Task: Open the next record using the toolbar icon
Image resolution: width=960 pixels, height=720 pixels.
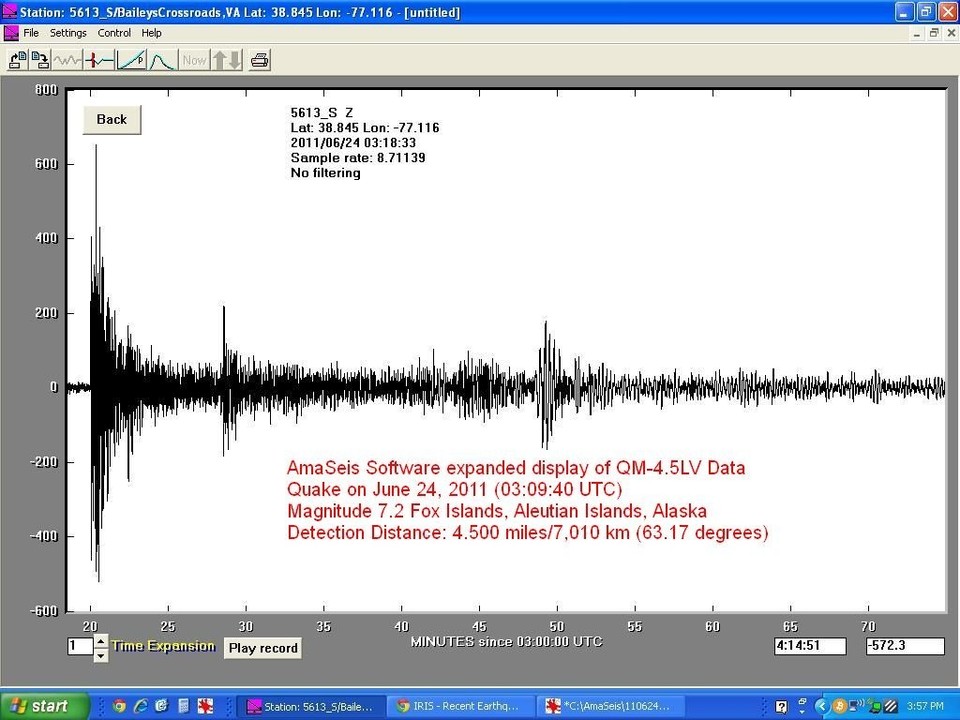Action: click(x=40, y=60)
